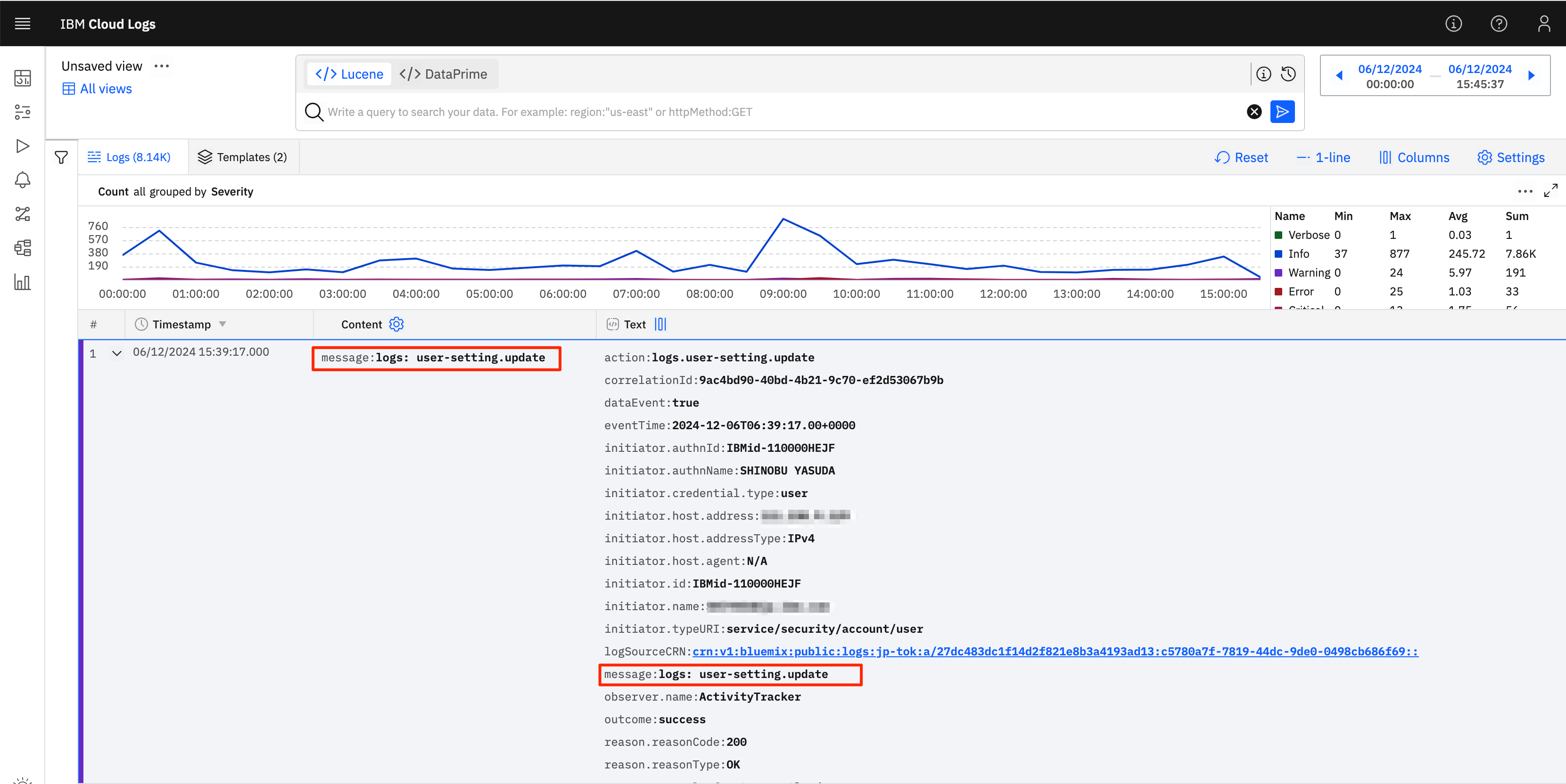1566x784 pixels.
Task: Open the Unsaved view options menu
Action: [x=162, y=66]
